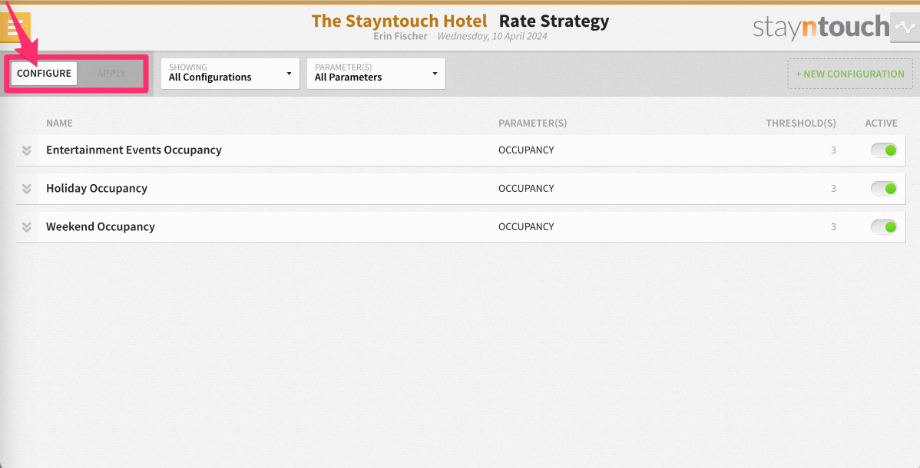Image resolution: width=920 pixels, height=468 pixels.
Task: Toggle Holiday Occupancy active switch
Action: click(884, 188)
